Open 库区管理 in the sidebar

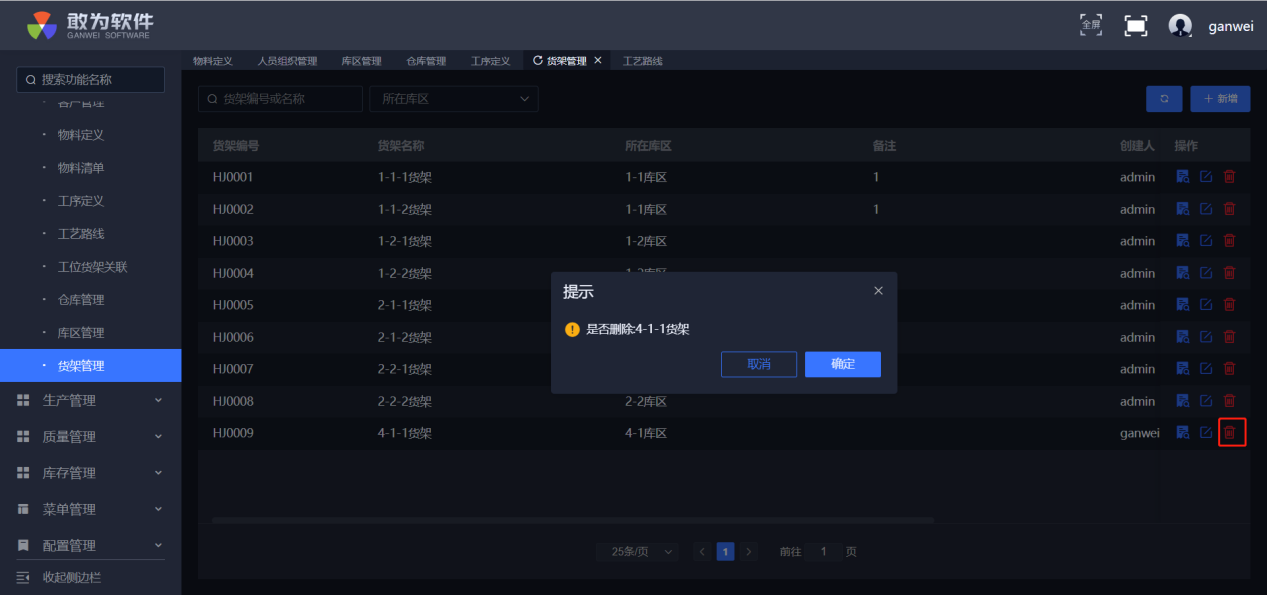[81, 333]
